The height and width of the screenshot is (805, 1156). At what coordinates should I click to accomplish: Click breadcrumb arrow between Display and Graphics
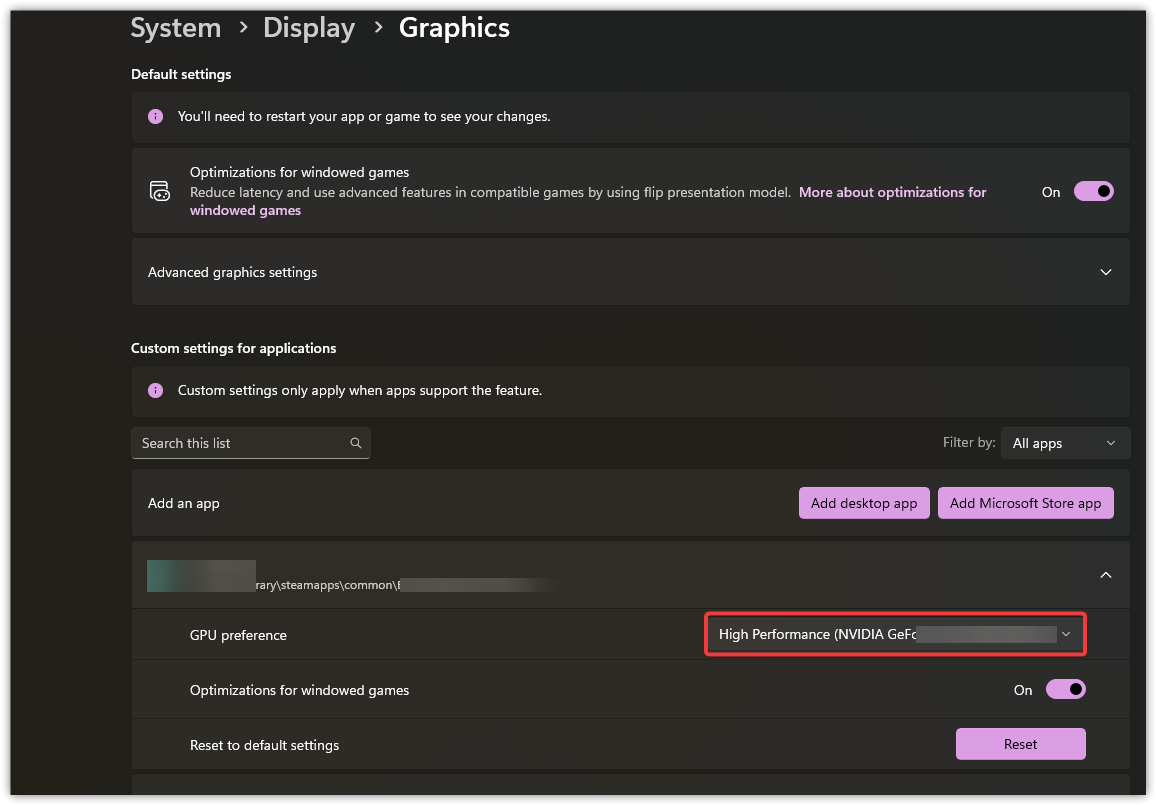pyautogui.click(x=377, y=28)
